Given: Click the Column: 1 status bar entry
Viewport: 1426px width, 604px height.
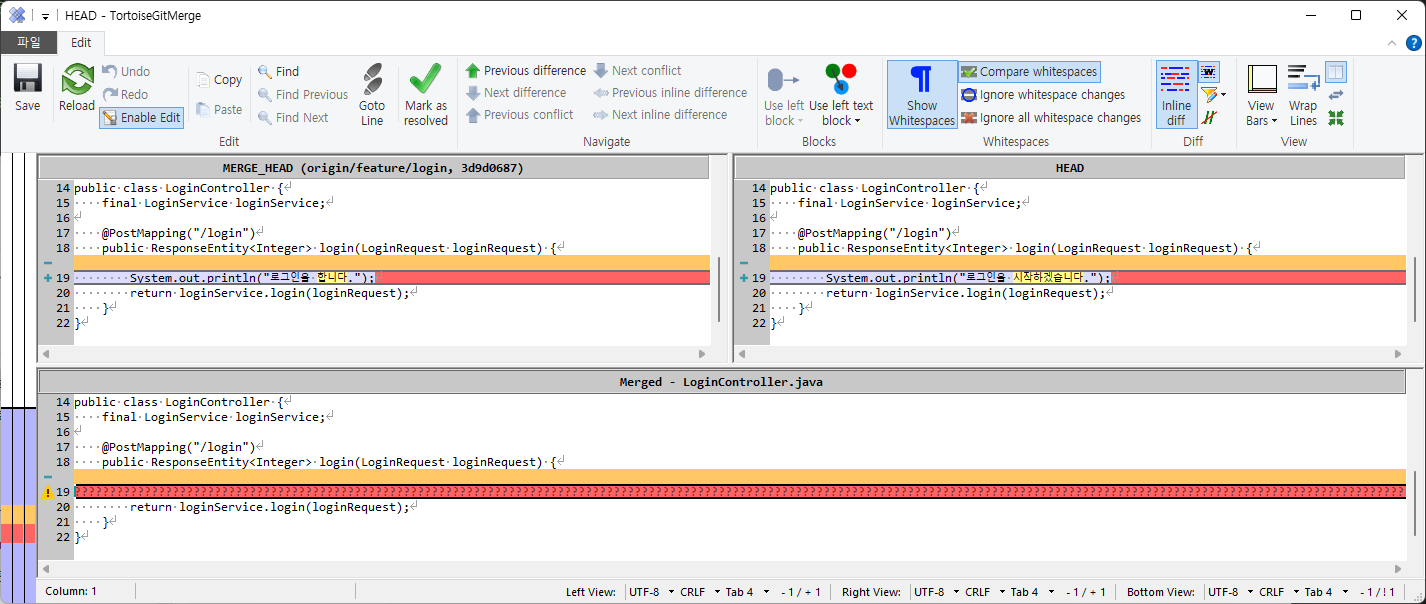Looking at the screenshot, I should point(71,592).
